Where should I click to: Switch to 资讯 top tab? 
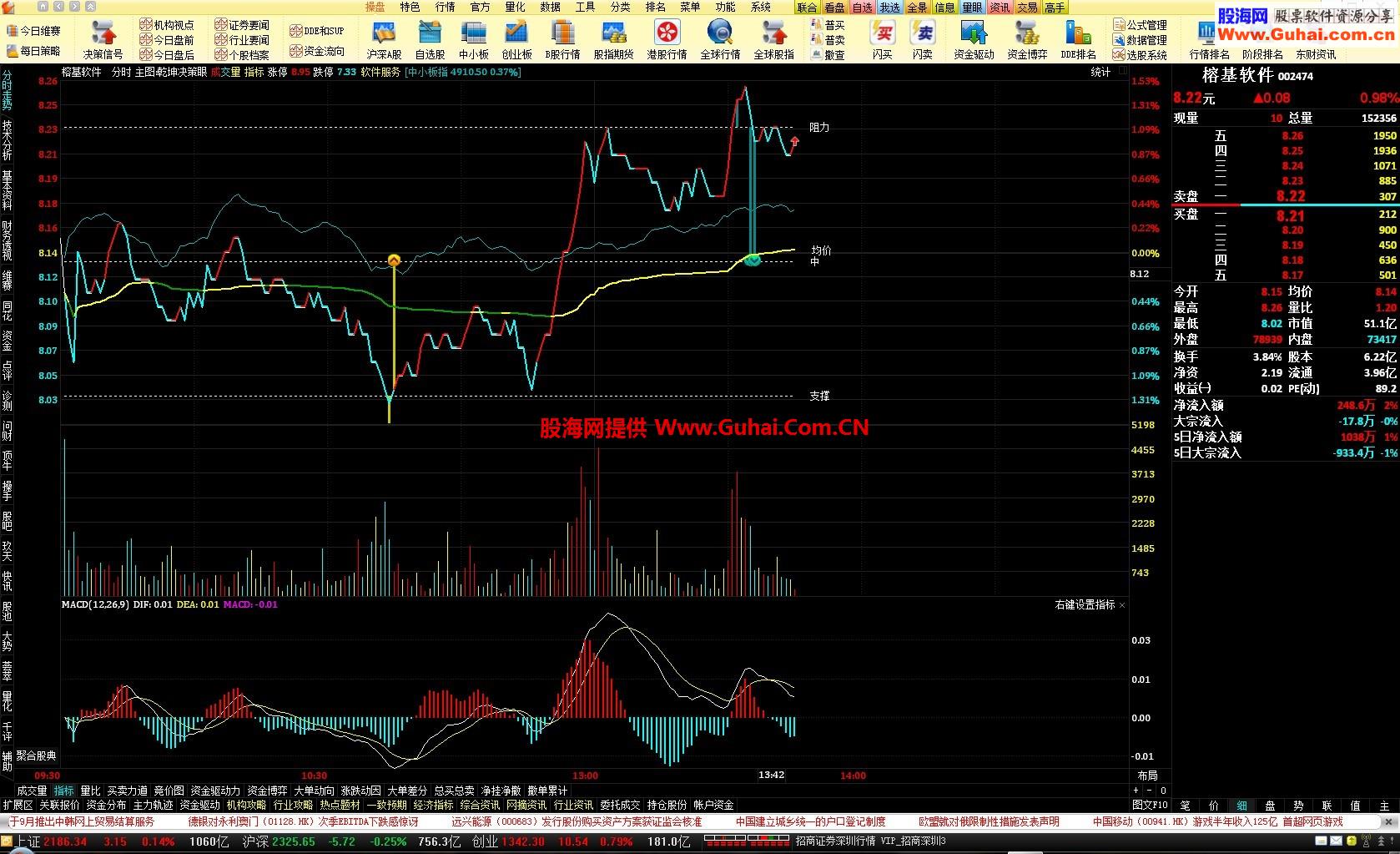pyautogui.click(x=1000, y=8)
